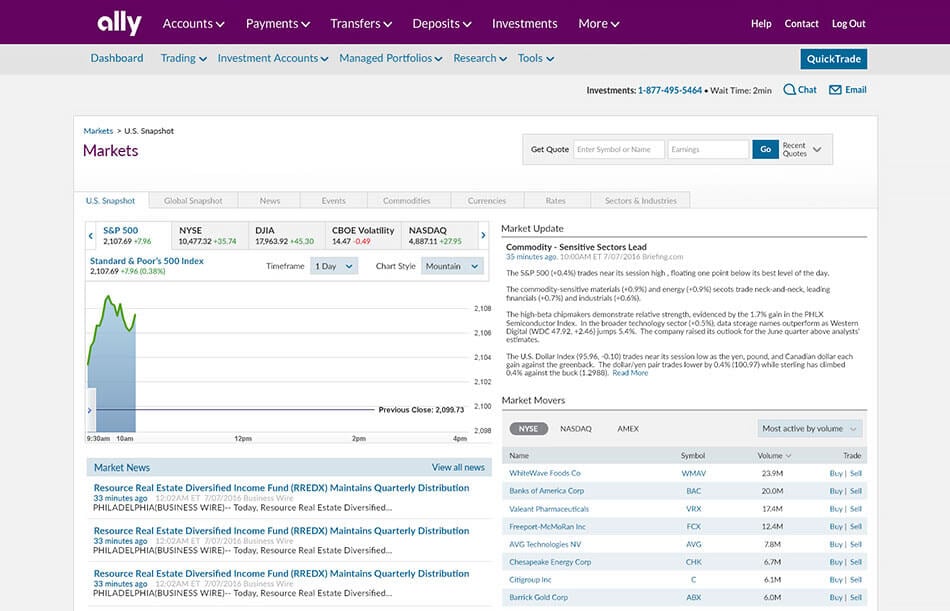The image size is (950, 611).
Task: Show next indexes with right arrow
Action: click(483, 235)
